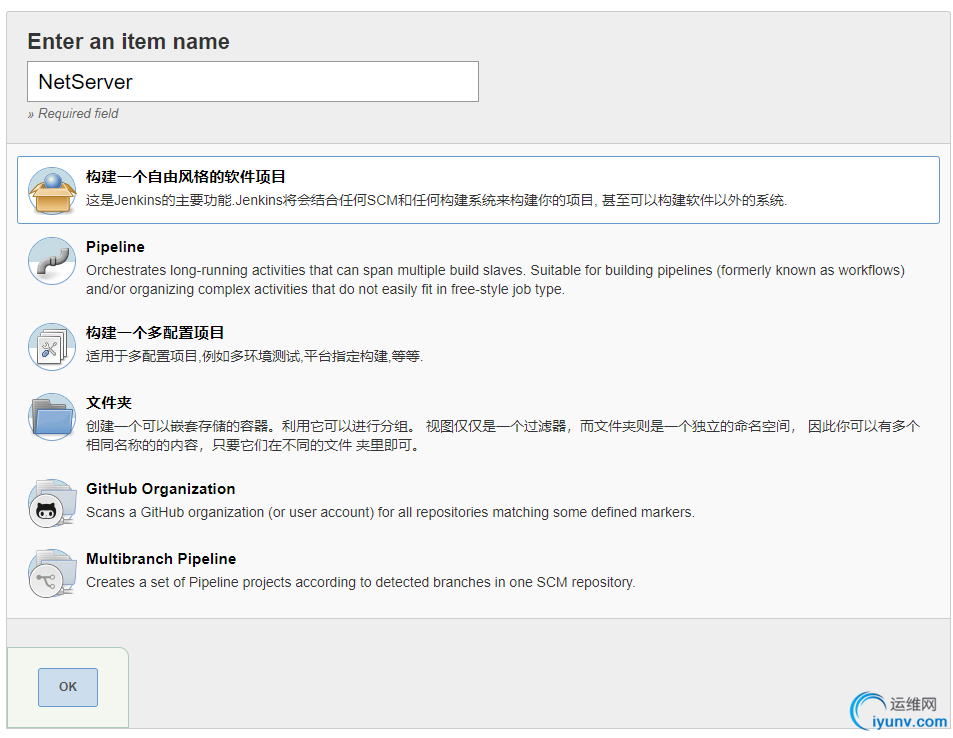This screenshot has height=738, width=953.
Task: Click the description starting Orchestrates long-running activities
Action: [x=495, y=280]
